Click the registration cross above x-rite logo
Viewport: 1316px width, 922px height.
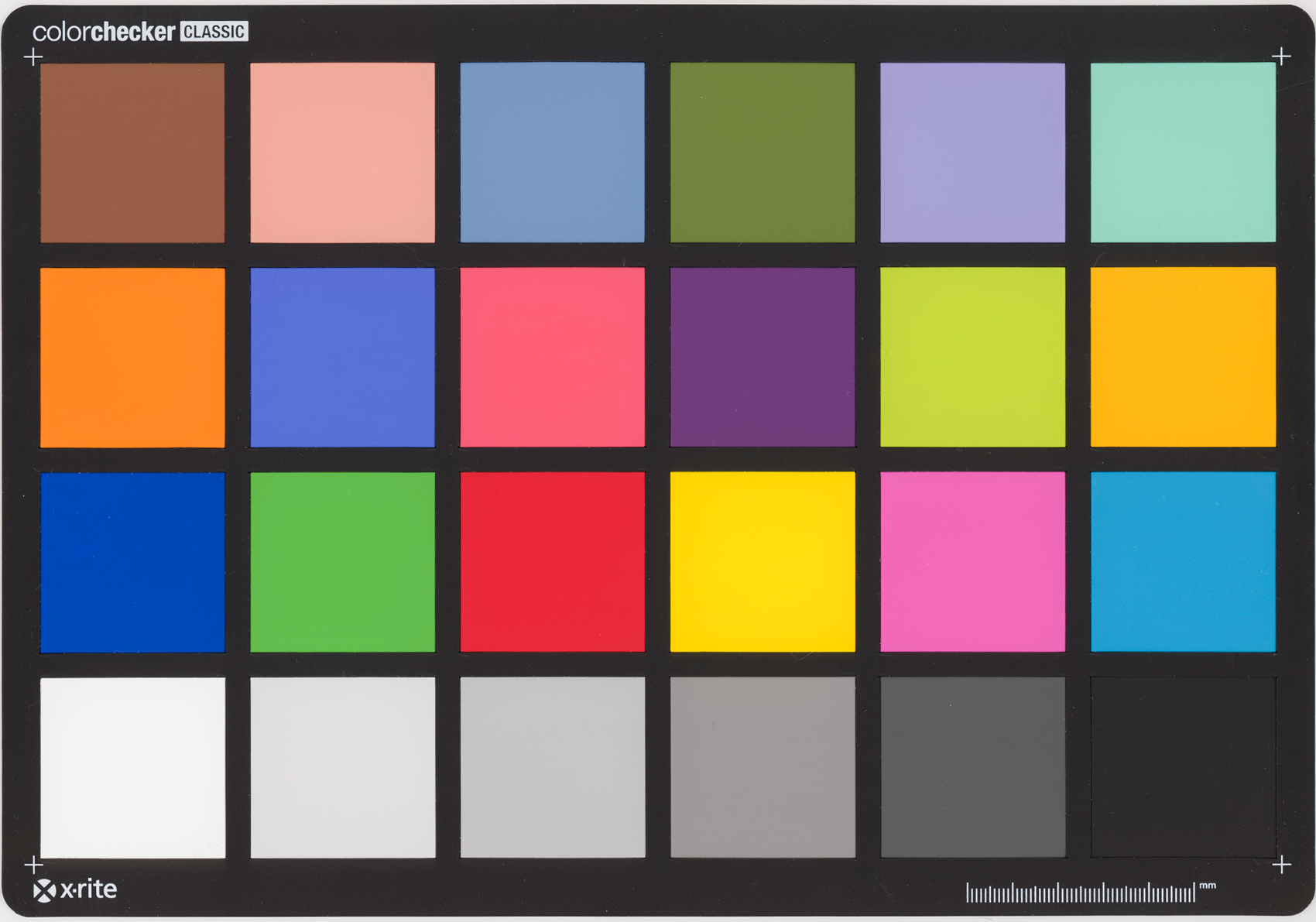33,864
